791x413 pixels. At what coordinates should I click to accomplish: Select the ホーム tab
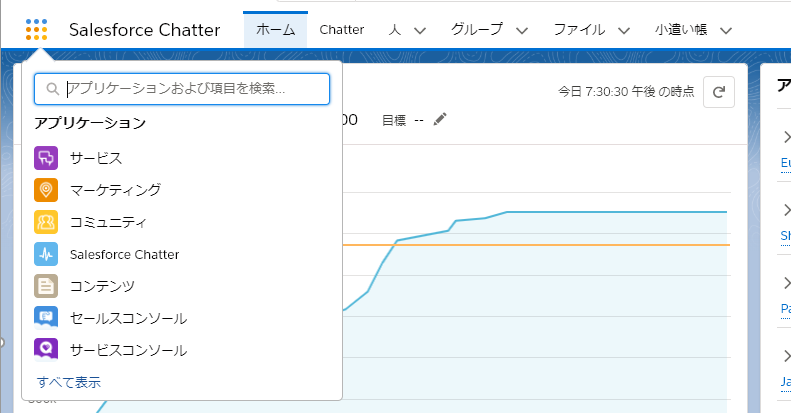pyautogui.click(x=275, y=30)
